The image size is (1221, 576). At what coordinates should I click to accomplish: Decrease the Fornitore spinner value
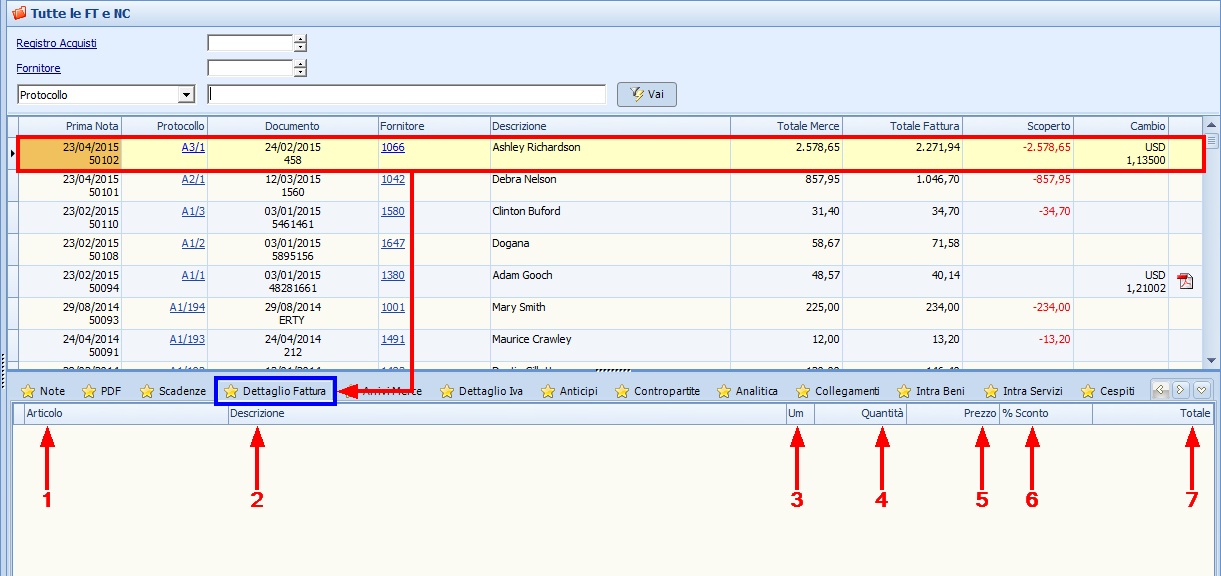(x=300, y=73)
